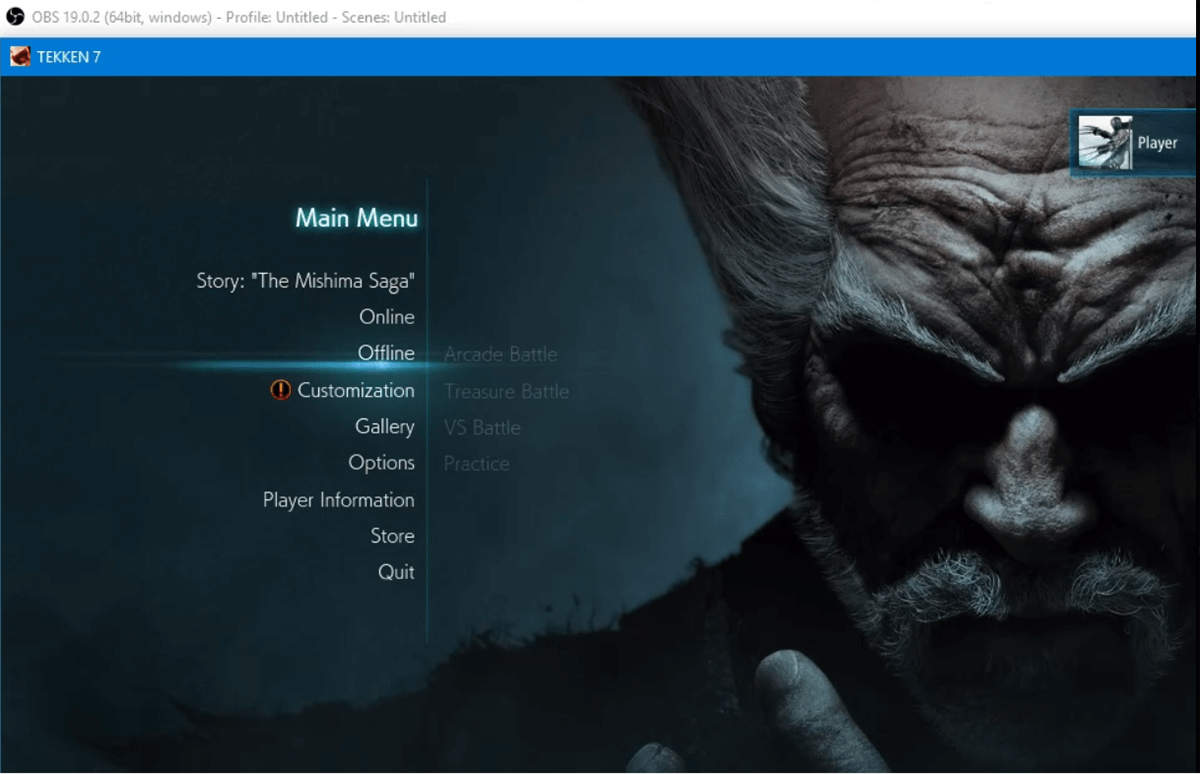Open the Gallery menu entry
This screenshot has height=774, width=1200.
[385, 427]
